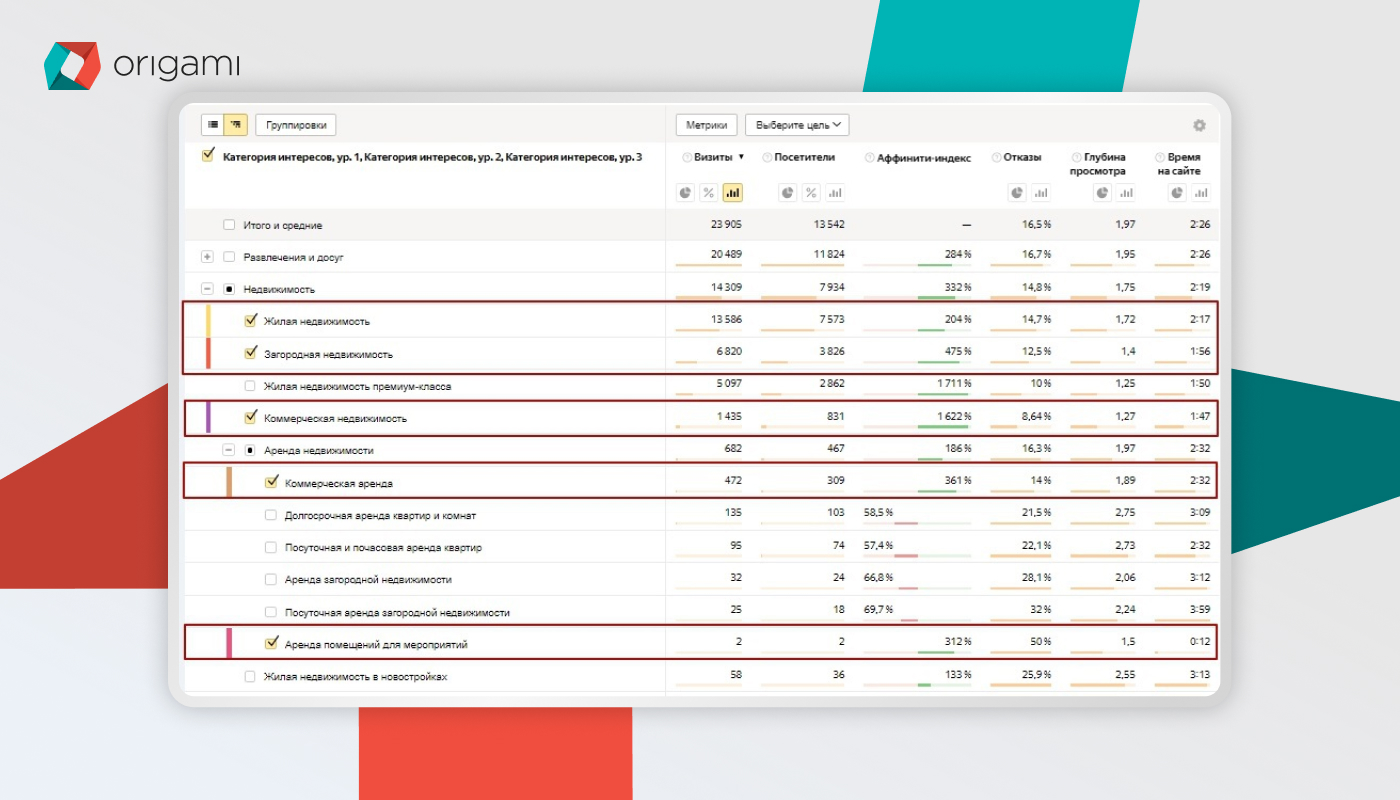Open the Метрики button
The height and width of the screenshot is (800, 1400).
pyautogui.click(x=707, y=125)
